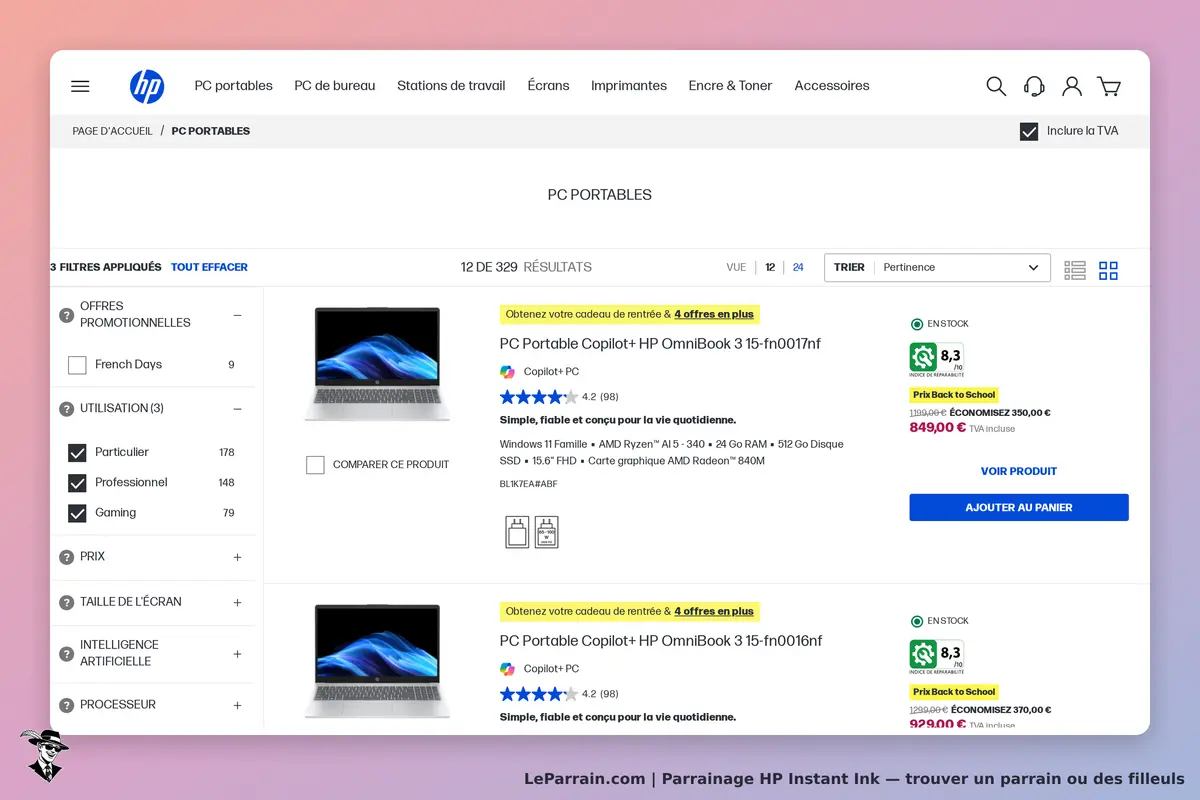
Task: Click help icon next to Processeur
Action: 67,705
